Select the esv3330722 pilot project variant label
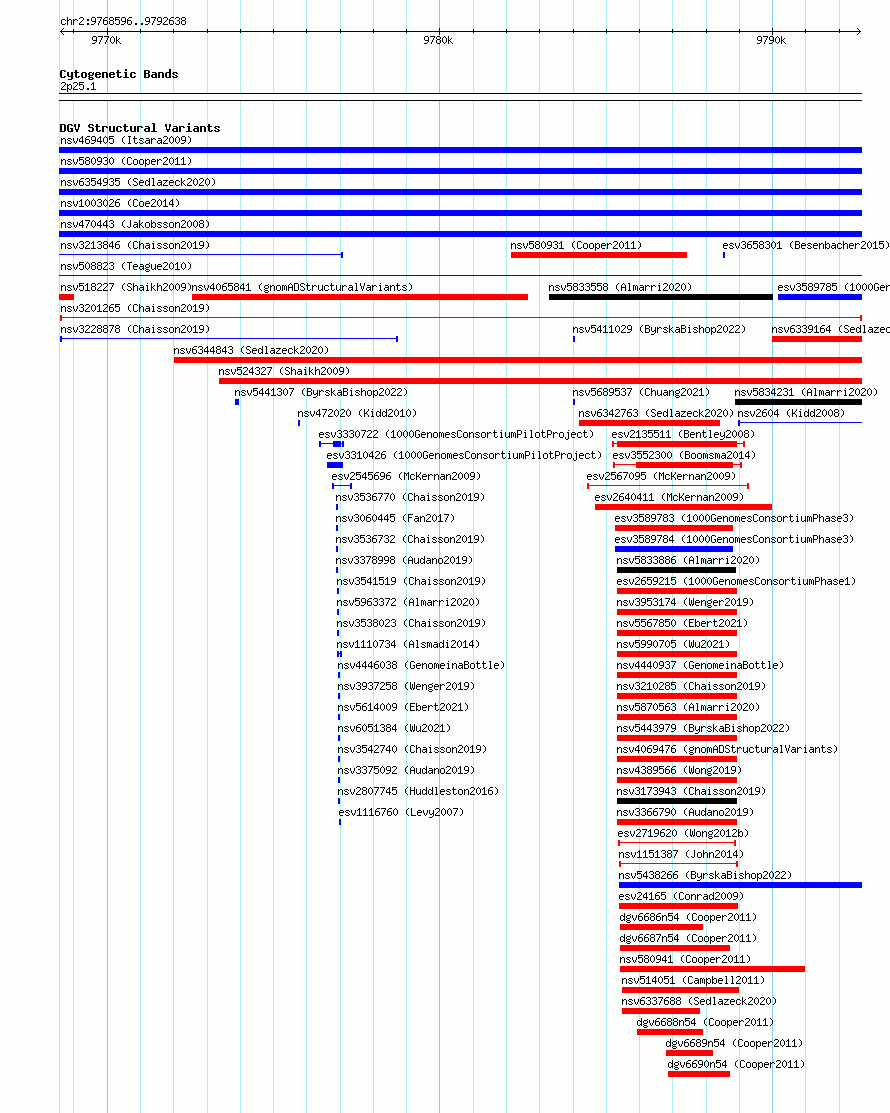Screen dimensions: 890x1113 pyautogui.click(x=456, y=434)
